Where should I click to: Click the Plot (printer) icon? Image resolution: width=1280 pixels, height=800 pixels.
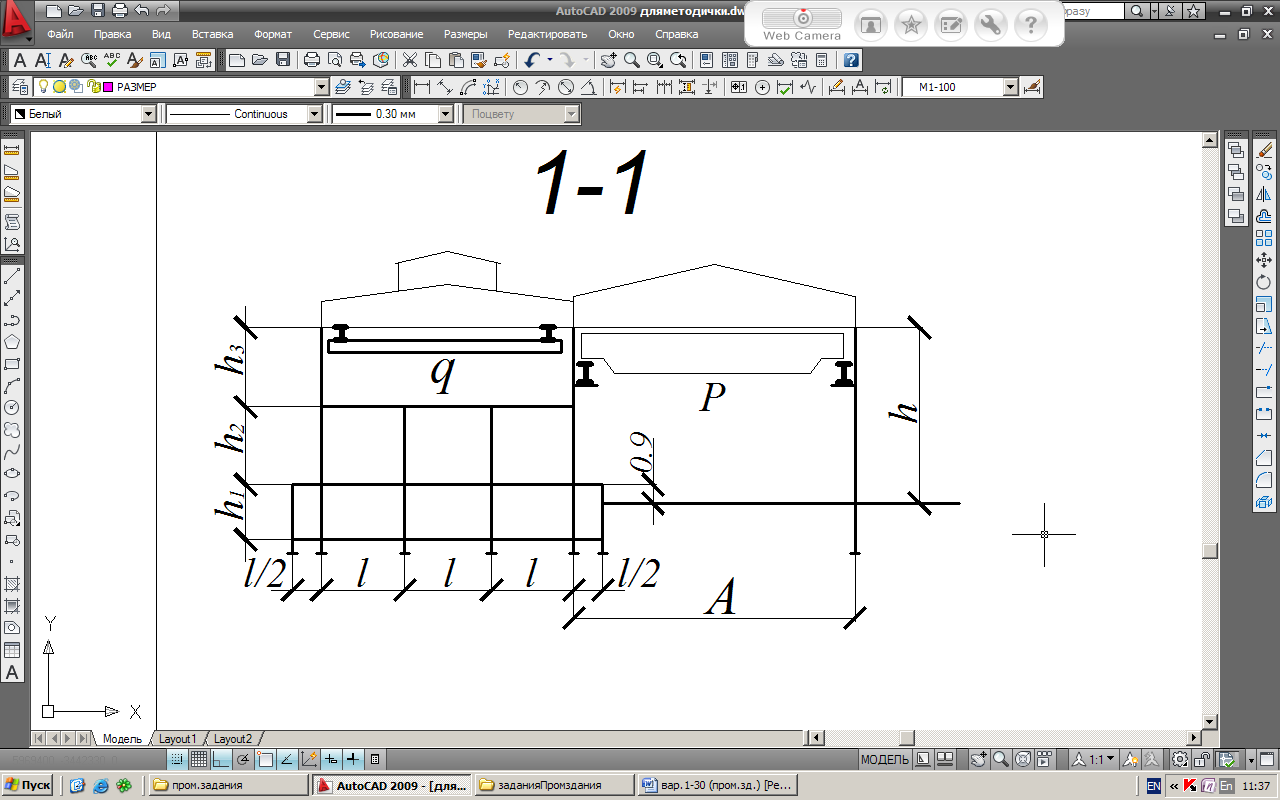point(311,60)
